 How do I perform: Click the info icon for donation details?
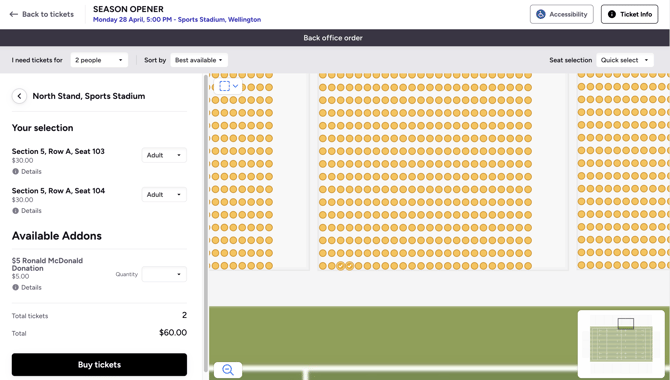(15, 287)
